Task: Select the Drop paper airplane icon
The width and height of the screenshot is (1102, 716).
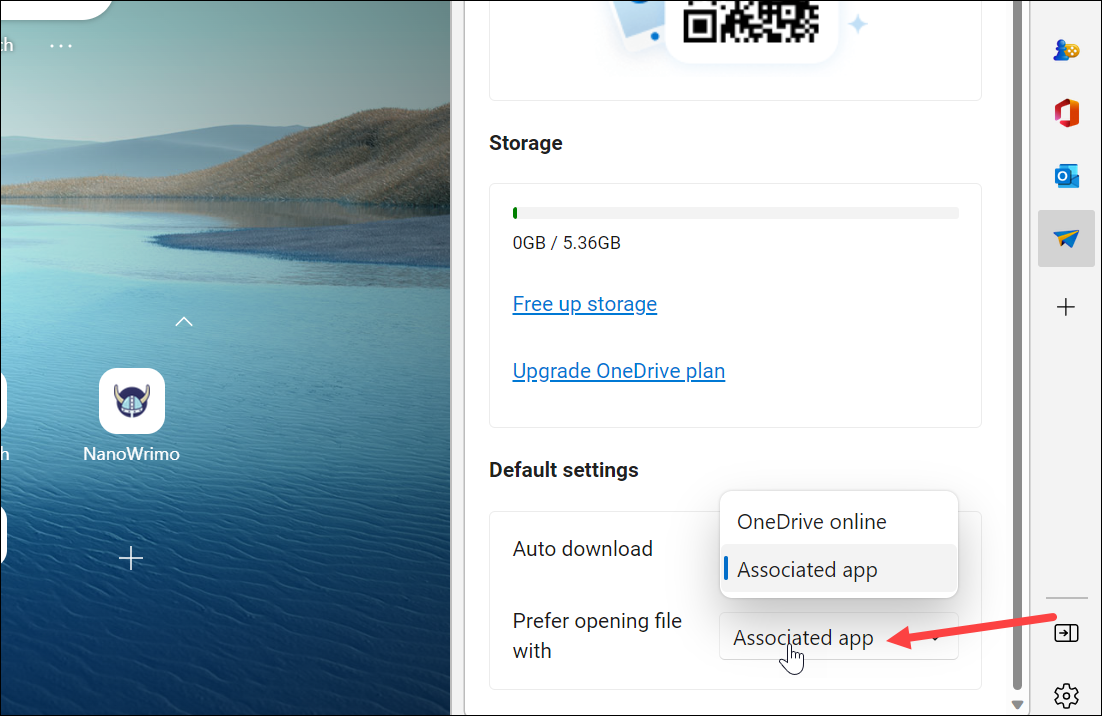Action: (1066, 238)
